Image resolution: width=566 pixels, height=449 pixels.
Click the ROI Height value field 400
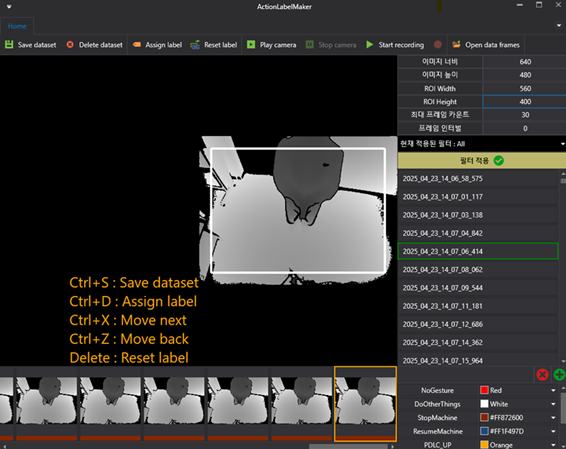coord(524,102)
